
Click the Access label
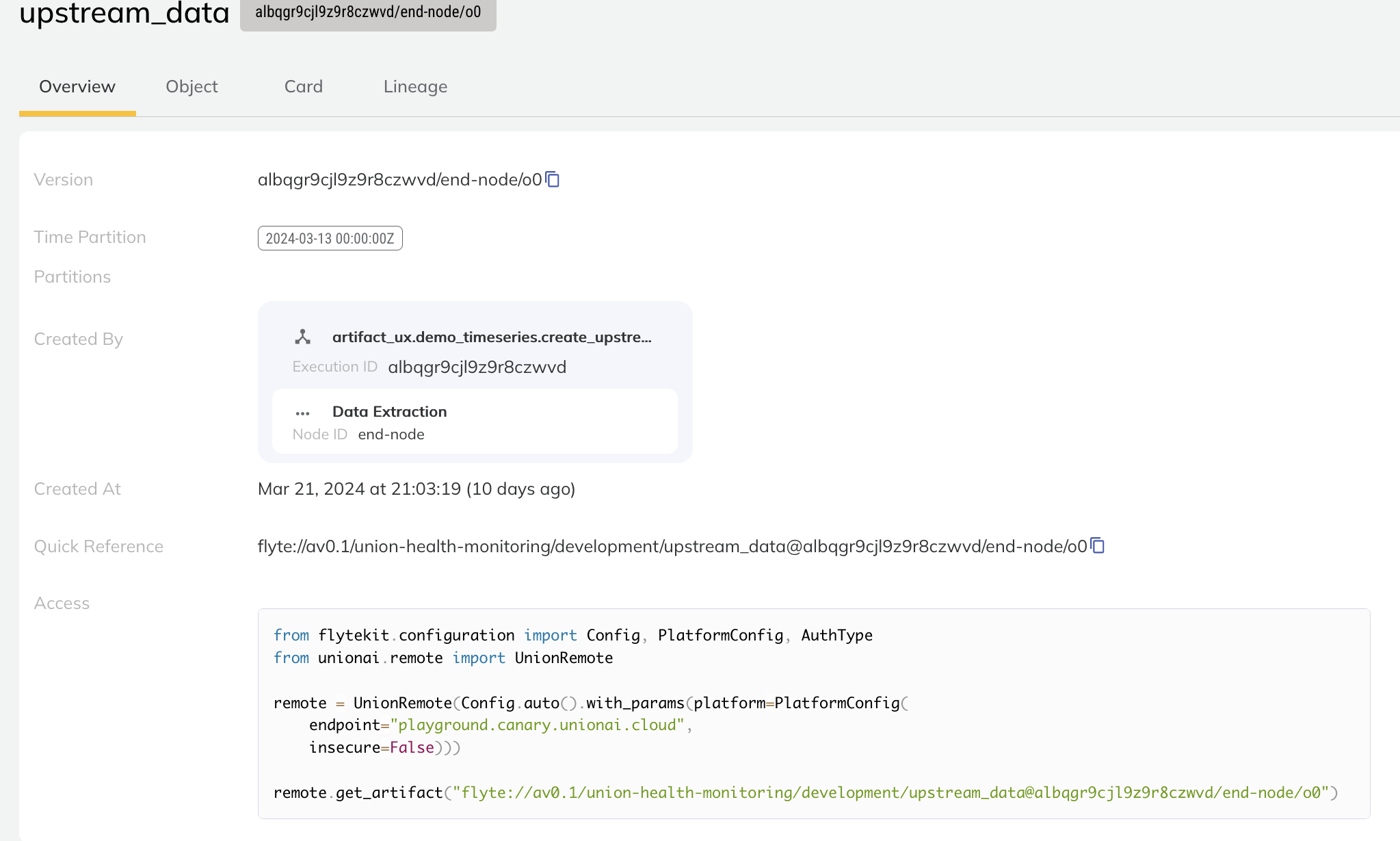(62, 603)
